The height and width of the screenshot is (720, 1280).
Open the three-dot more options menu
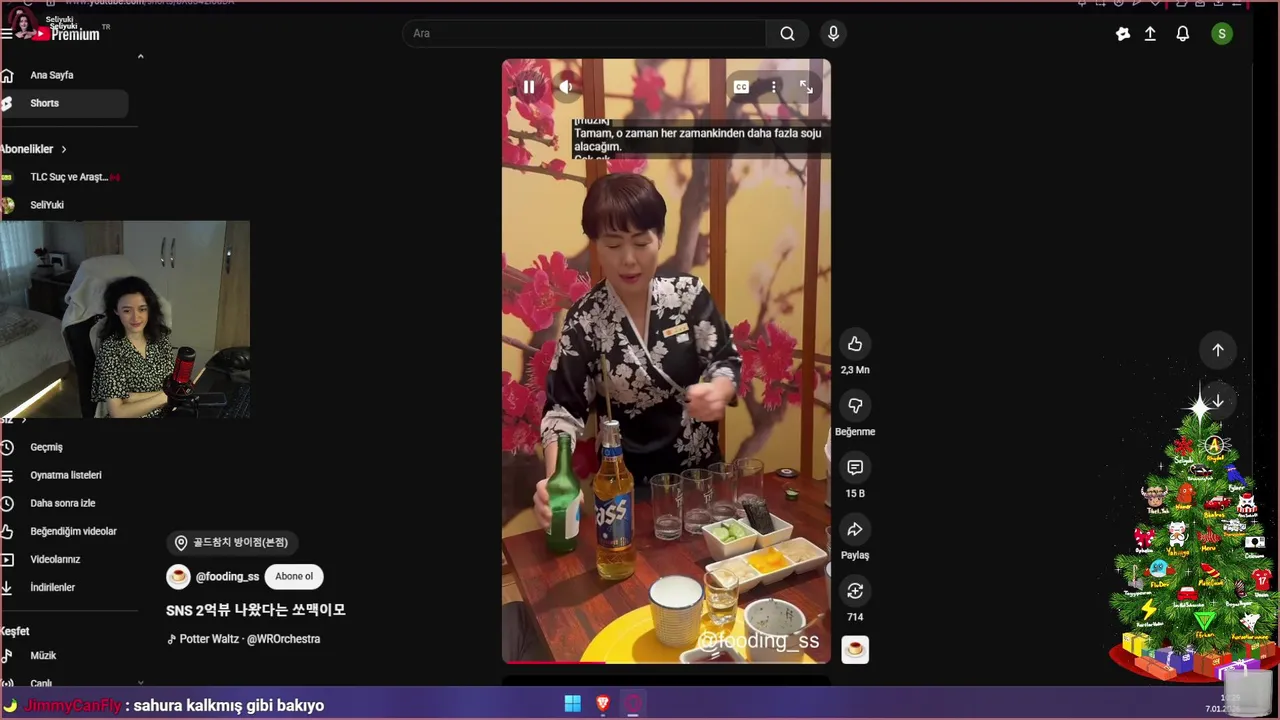pyautogui.click(x=773, y=87)
